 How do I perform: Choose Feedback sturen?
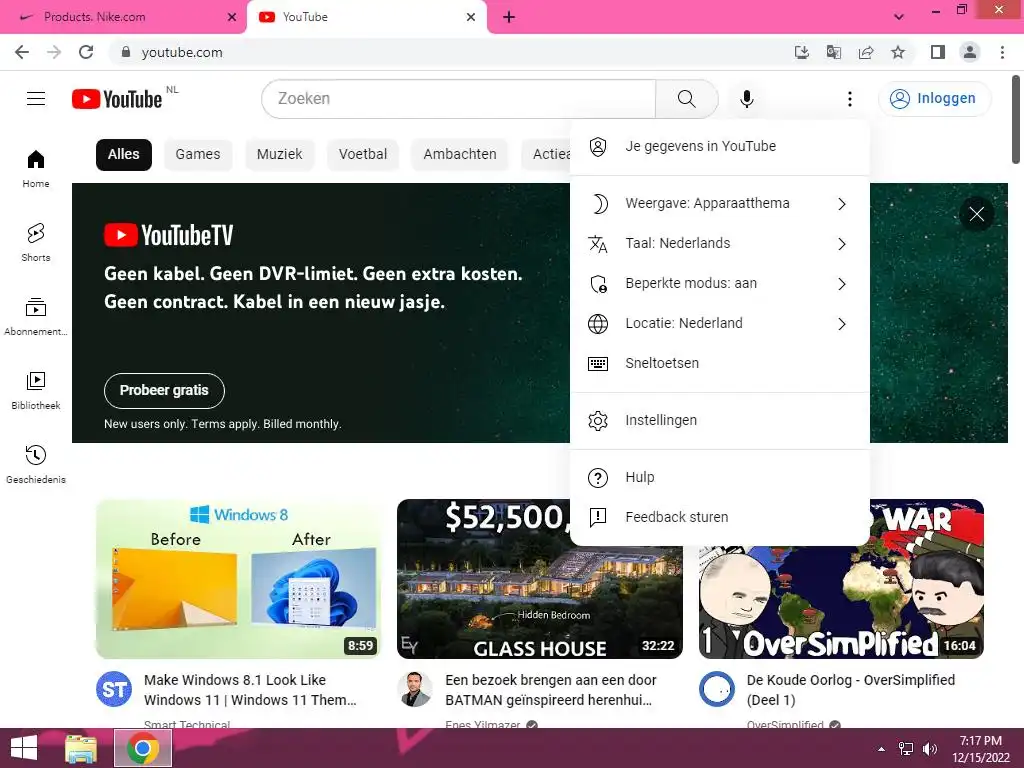point(720,517)
